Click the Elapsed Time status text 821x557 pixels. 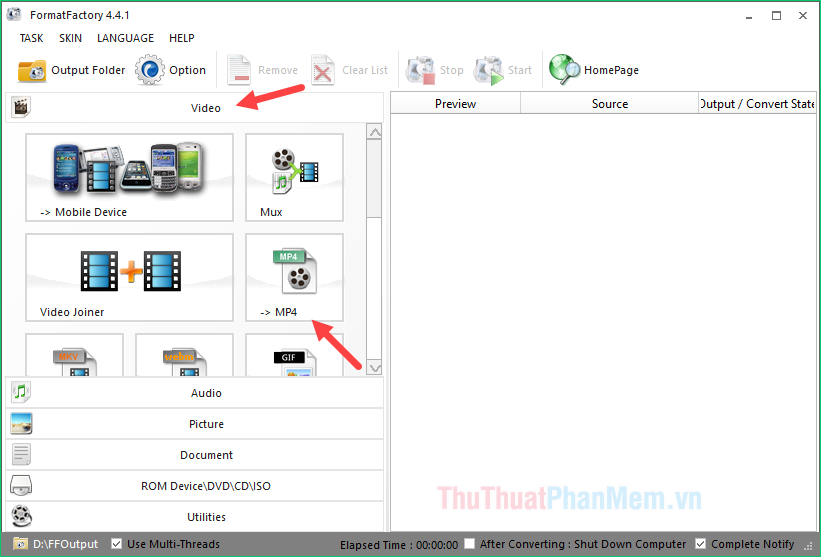pos(399,545)
